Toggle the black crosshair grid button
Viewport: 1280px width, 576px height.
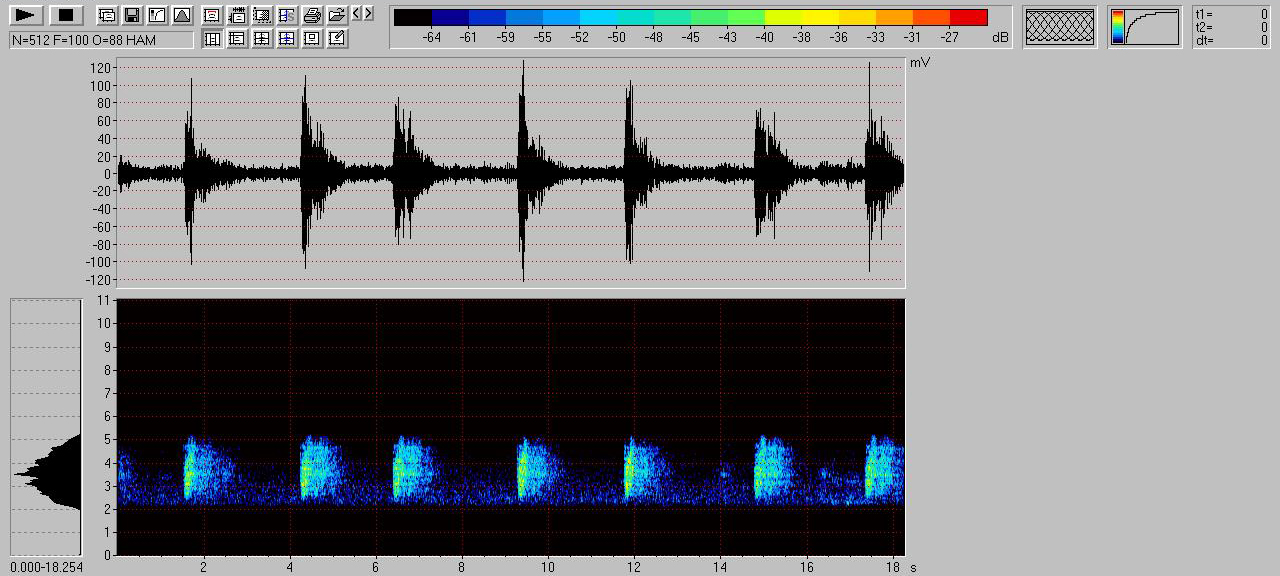[262, 39]
